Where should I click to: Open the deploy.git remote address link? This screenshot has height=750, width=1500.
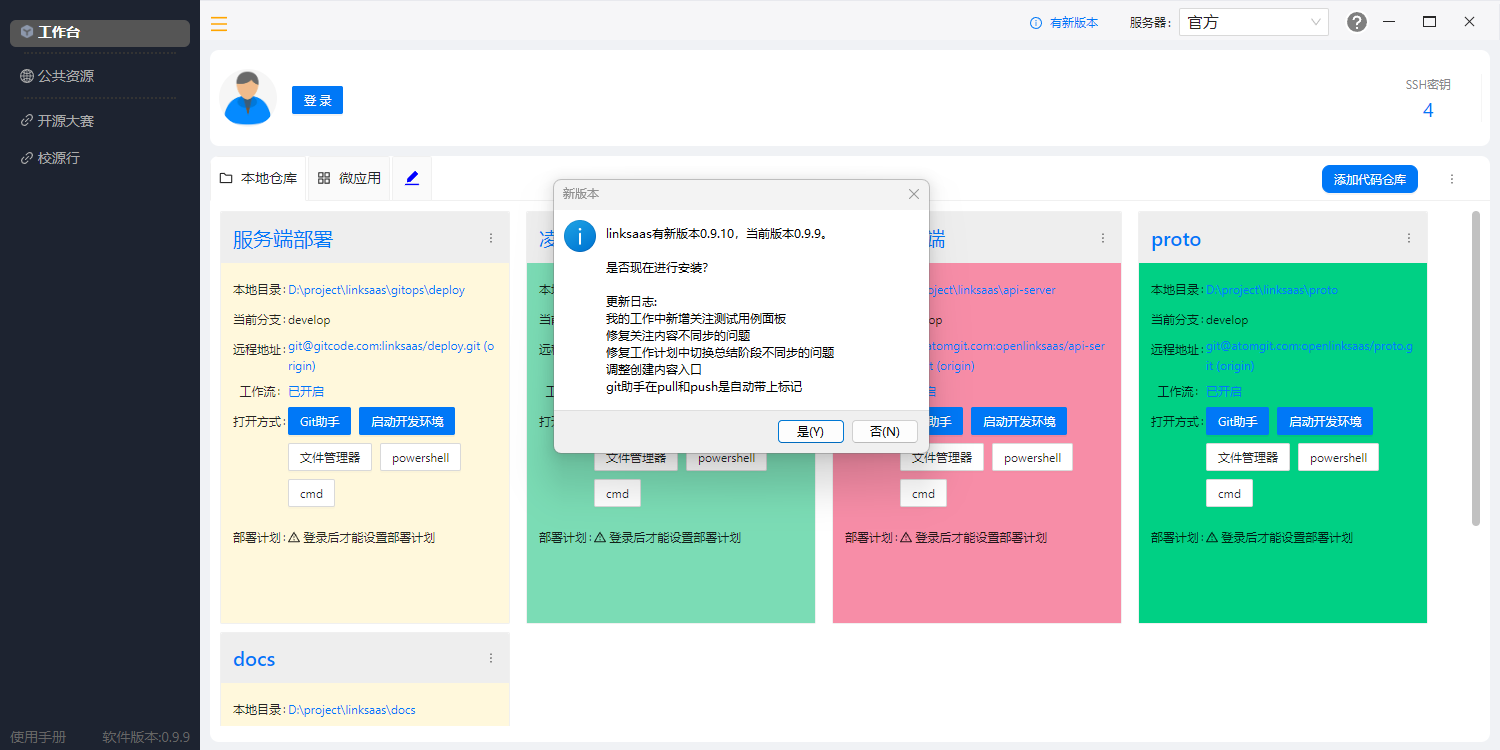point(391,356)
